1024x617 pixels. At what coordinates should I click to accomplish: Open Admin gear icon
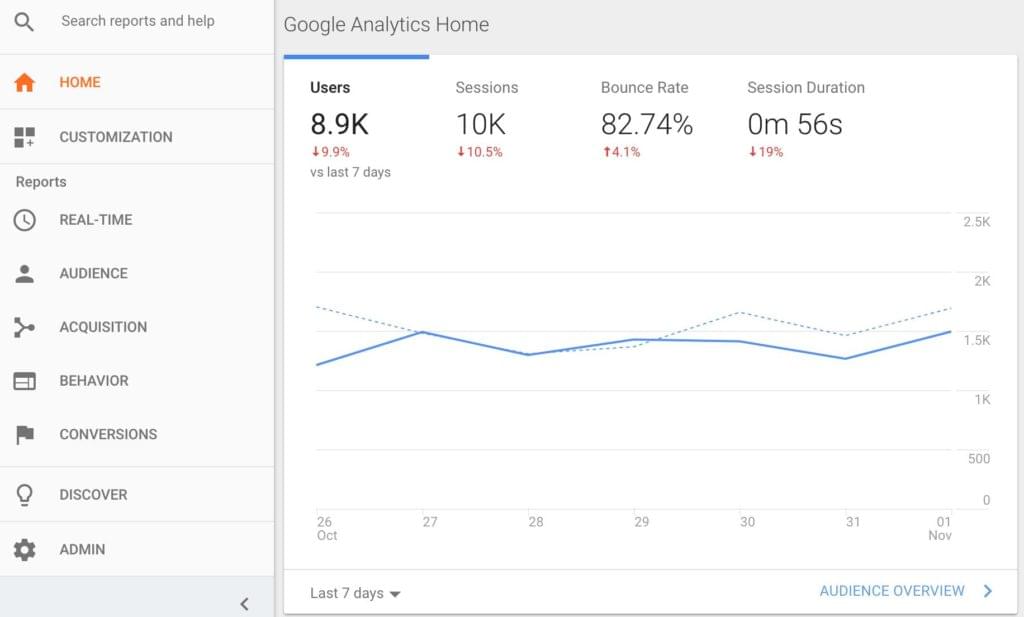(x=25, y=550)
